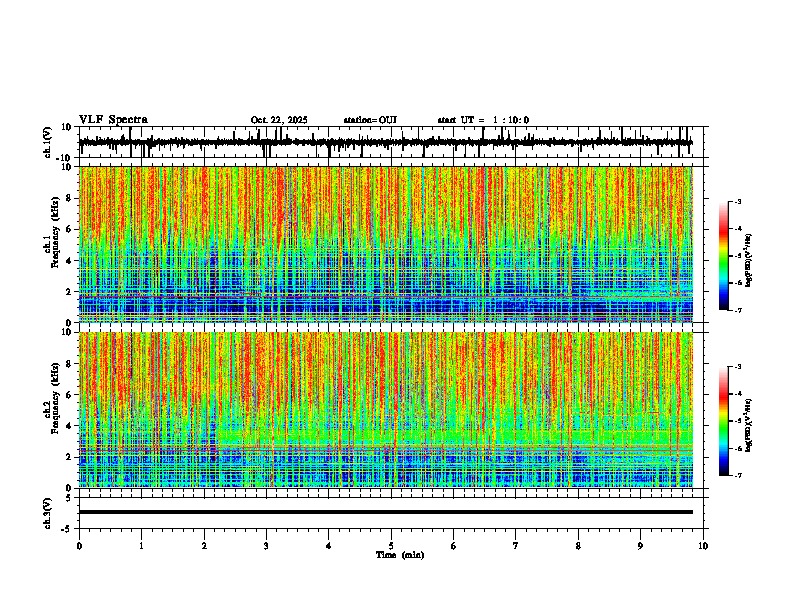Click the "8" kHz tick of ch.1 spectrogram

[x=70, y=198]
